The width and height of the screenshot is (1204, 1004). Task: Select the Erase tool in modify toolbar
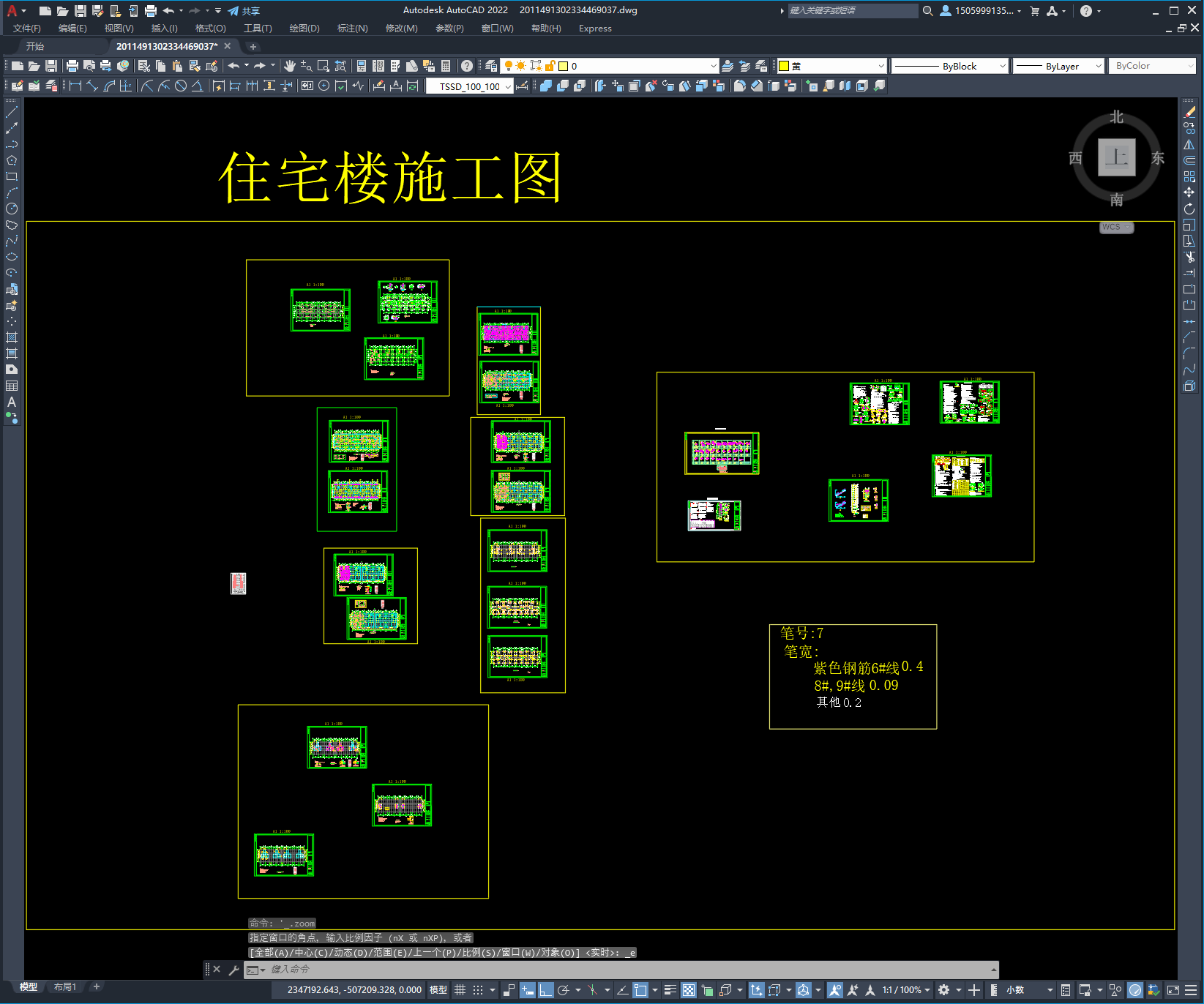click(x=1189, y=112)
